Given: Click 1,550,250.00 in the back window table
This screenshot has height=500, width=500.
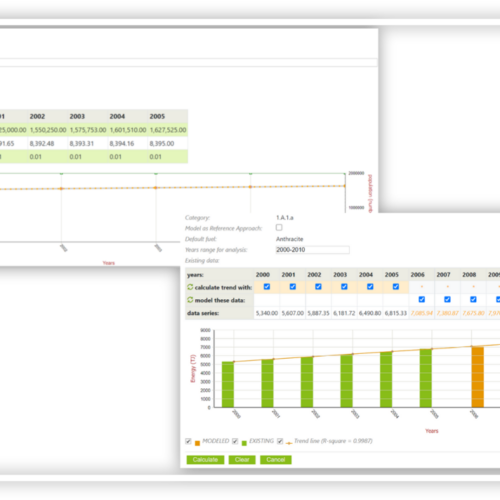Looking at the screenshot, I should pos(48,130).
